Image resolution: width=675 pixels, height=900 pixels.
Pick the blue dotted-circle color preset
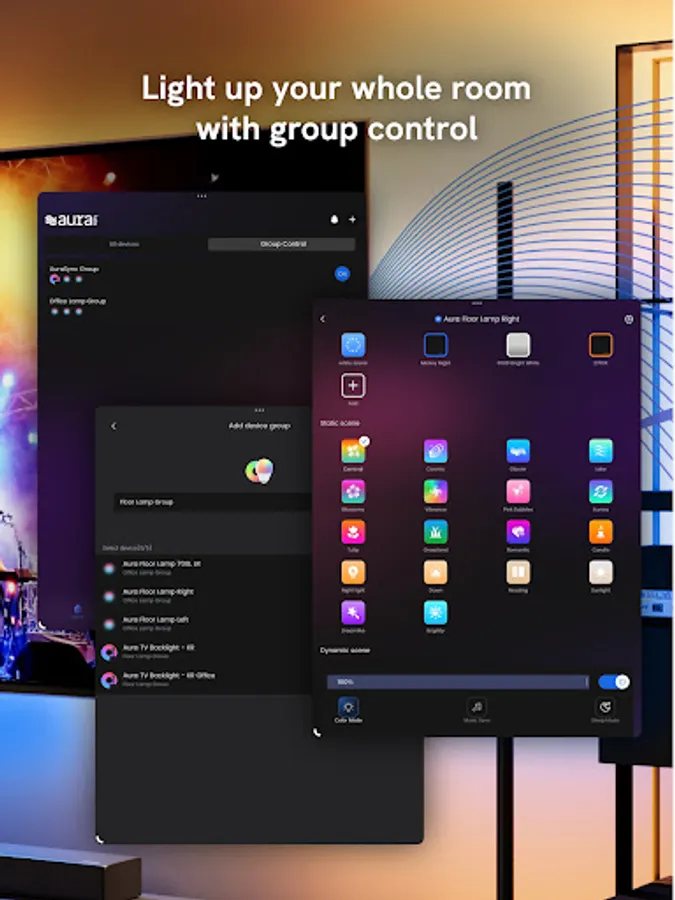point(353,345)
